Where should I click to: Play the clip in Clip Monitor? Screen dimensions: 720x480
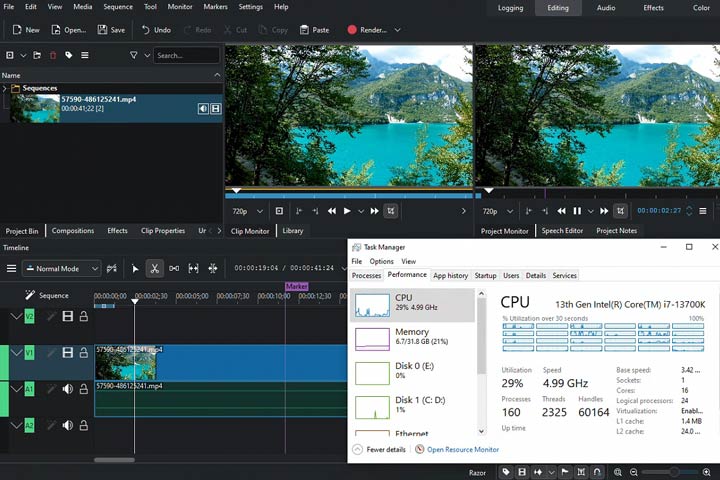[347, 211]
